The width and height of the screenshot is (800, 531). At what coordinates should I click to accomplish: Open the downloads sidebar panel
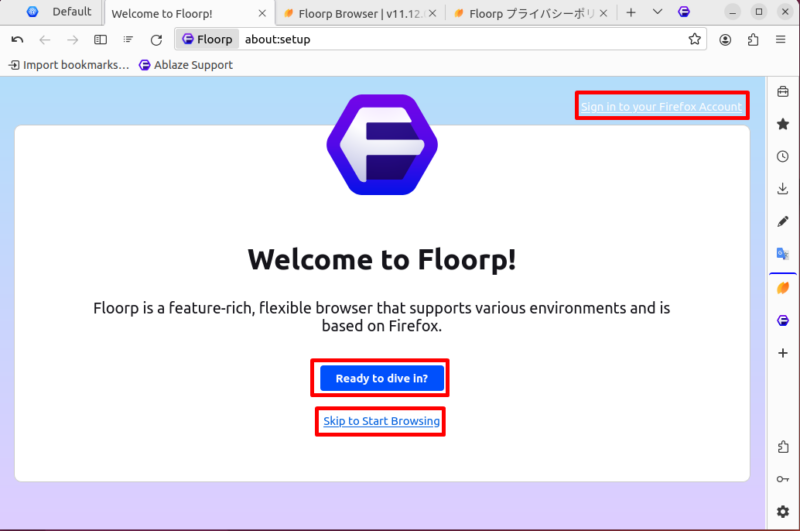point(783,189)
